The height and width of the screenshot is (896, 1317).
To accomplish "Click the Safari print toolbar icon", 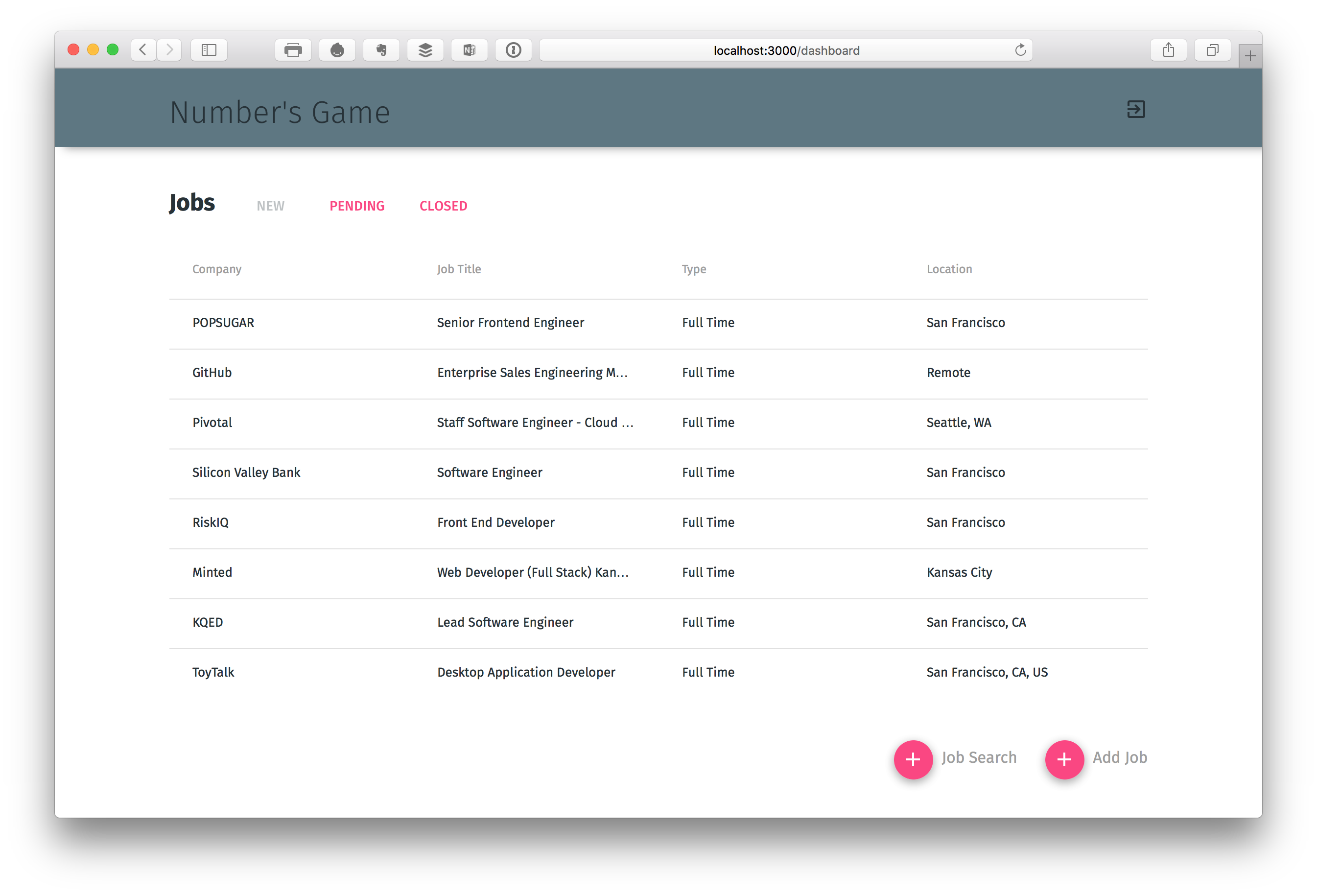I will click(x=293, y=50).
